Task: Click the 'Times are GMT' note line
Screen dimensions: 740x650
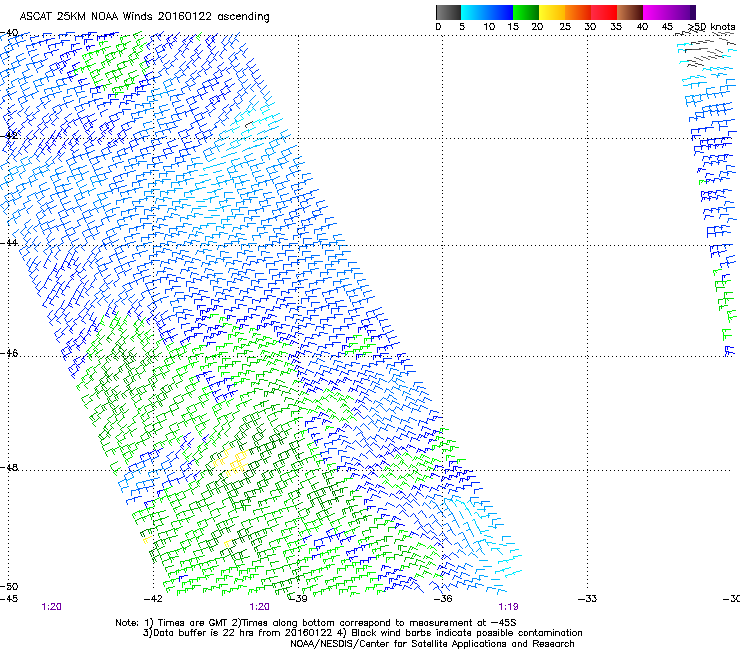Action: pos(316,623)
